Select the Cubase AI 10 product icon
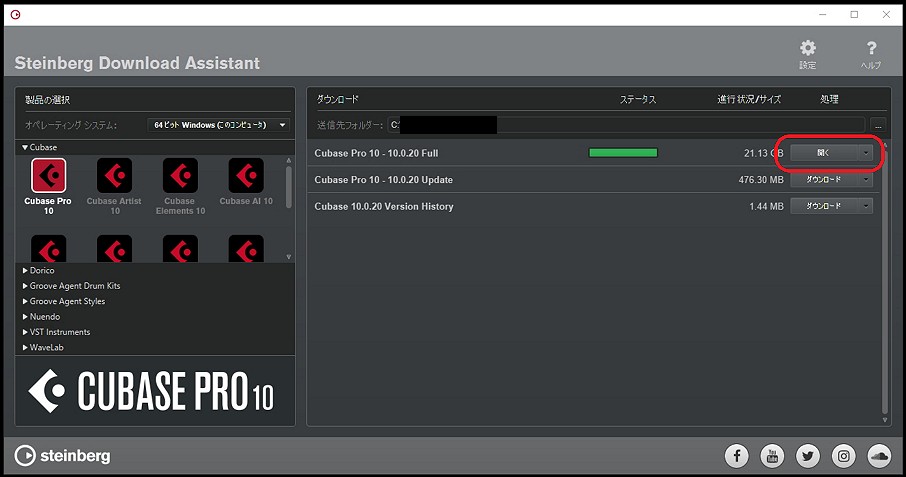 (x=246, y=175)
